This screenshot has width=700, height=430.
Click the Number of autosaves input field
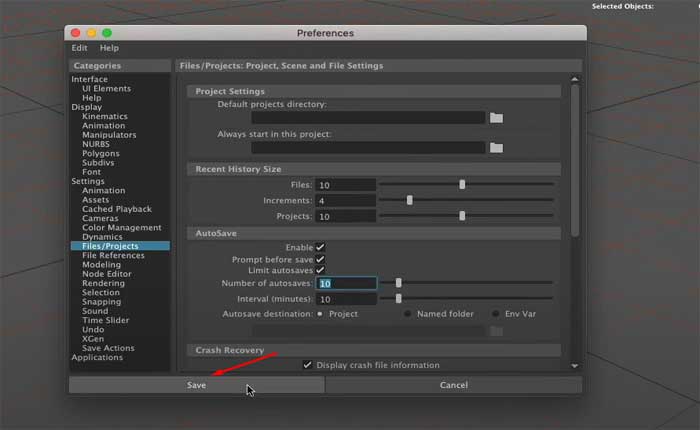click(x=346, y=284)
